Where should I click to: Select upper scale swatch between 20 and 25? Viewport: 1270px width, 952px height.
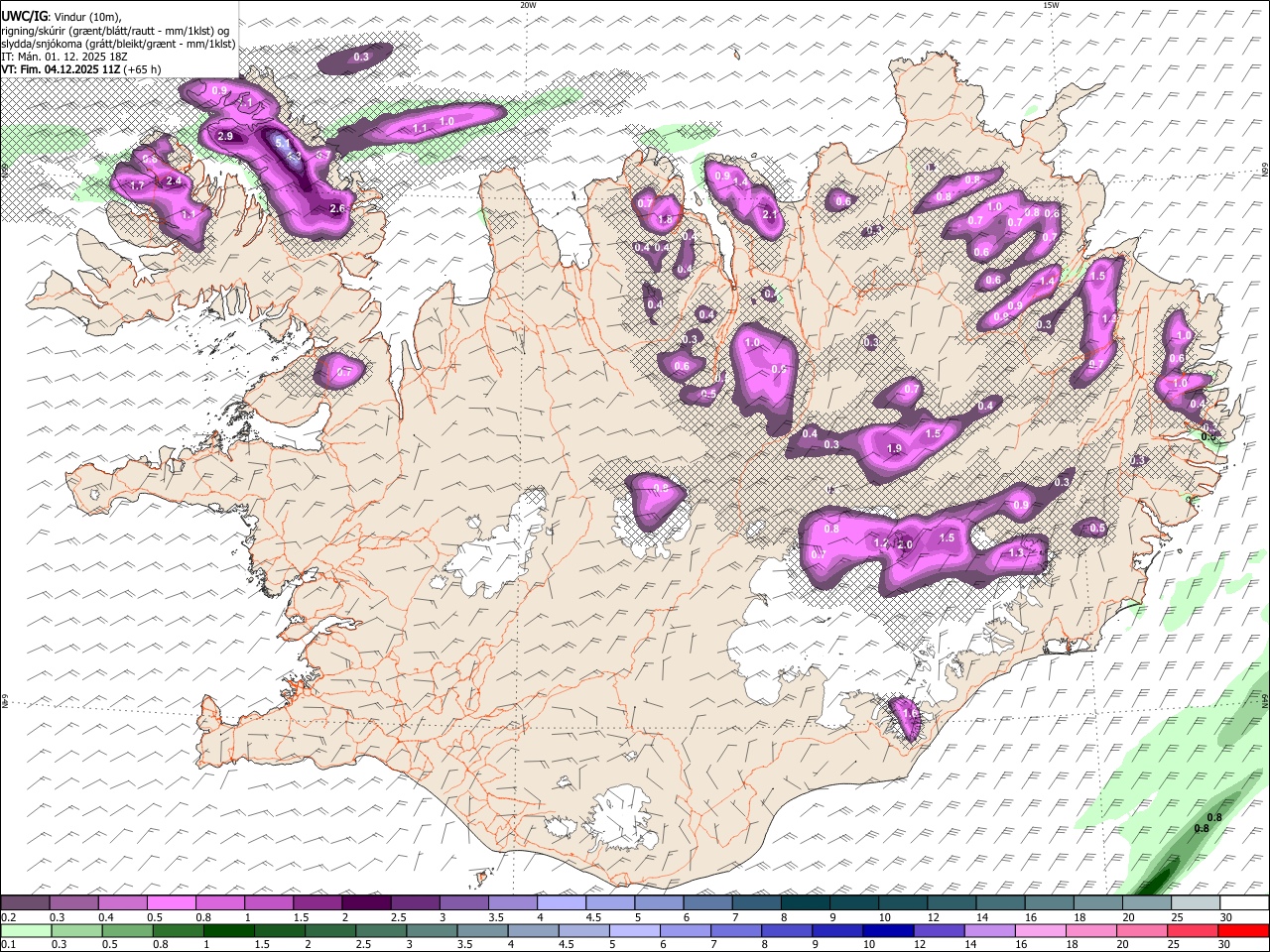1147,902
